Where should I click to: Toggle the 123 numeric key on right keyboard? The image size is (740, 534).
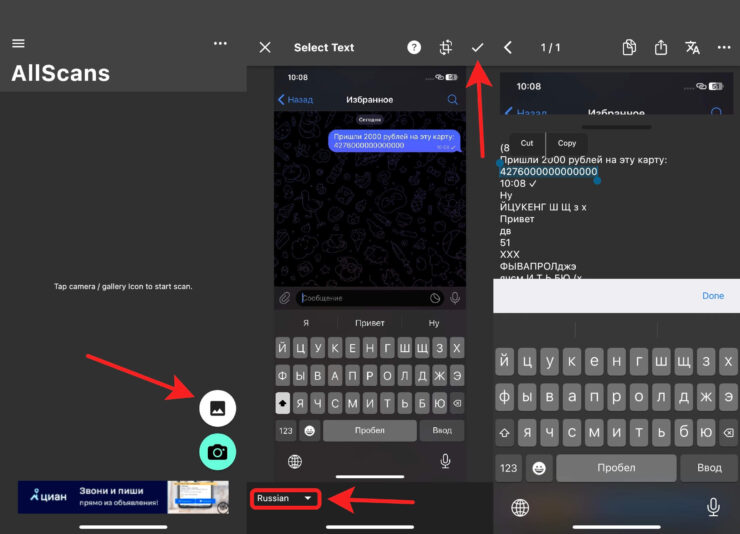pyautogui.click(x=509, y=468)
